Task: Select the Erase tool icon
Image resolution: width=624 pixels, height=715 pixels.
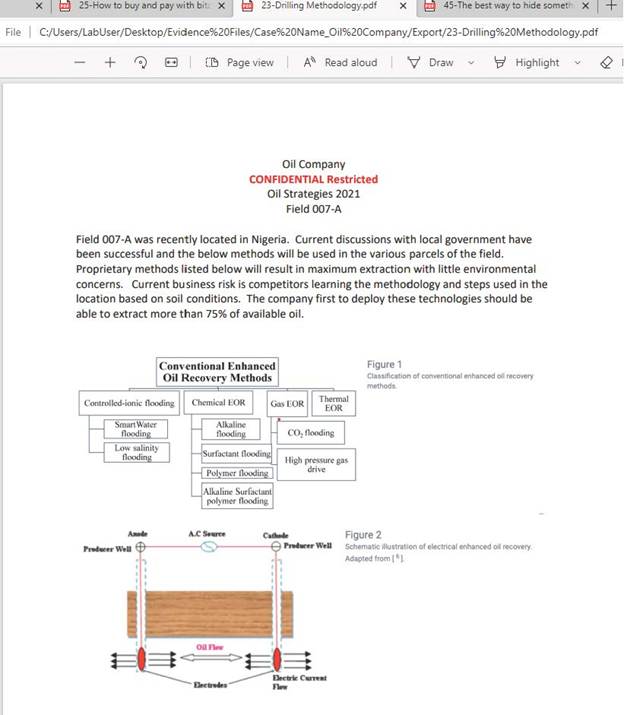Action: coord(605,62)
